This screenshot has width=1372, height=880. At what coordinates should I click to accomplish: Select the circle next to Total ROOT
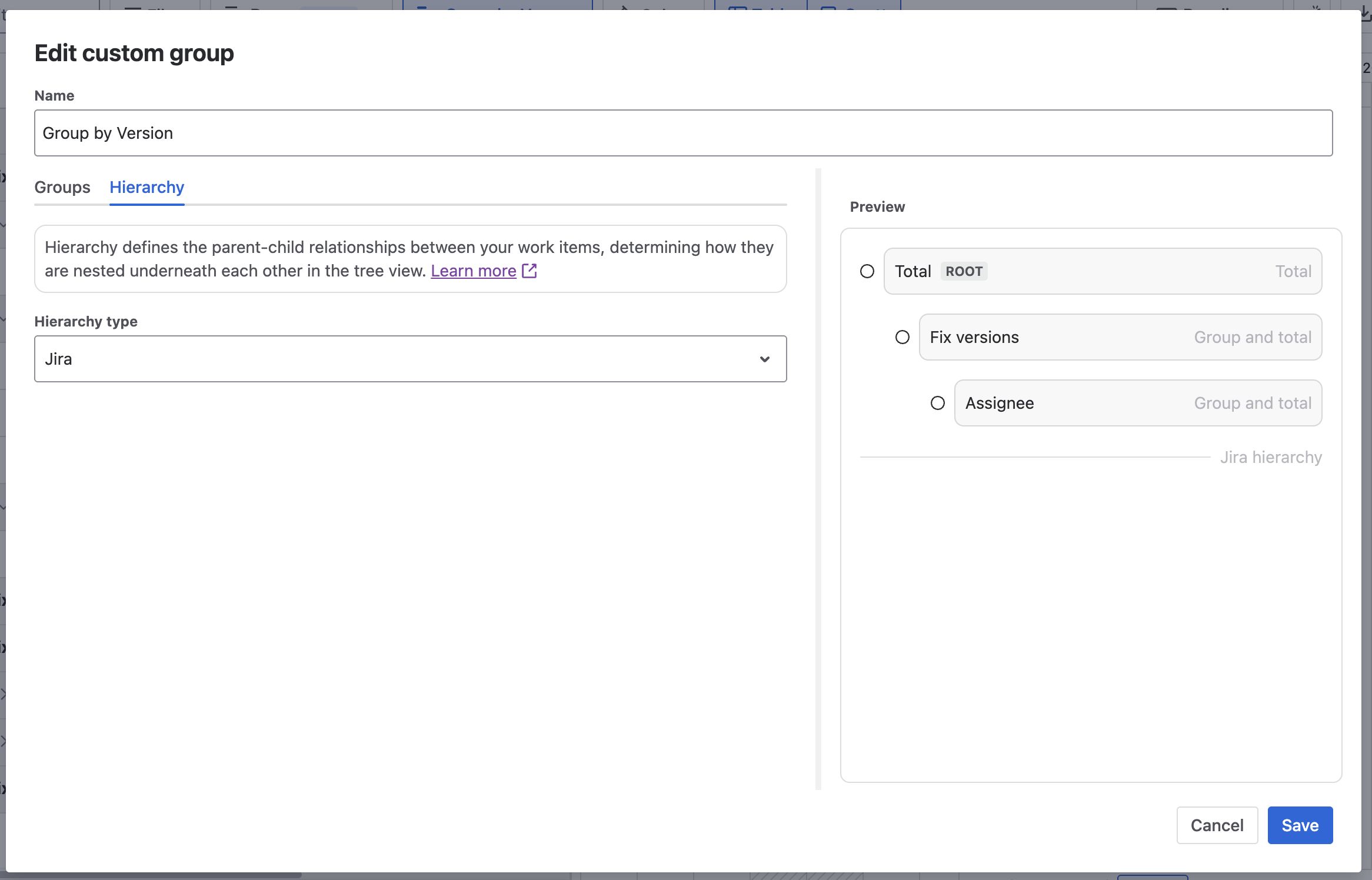coord(867,271)
